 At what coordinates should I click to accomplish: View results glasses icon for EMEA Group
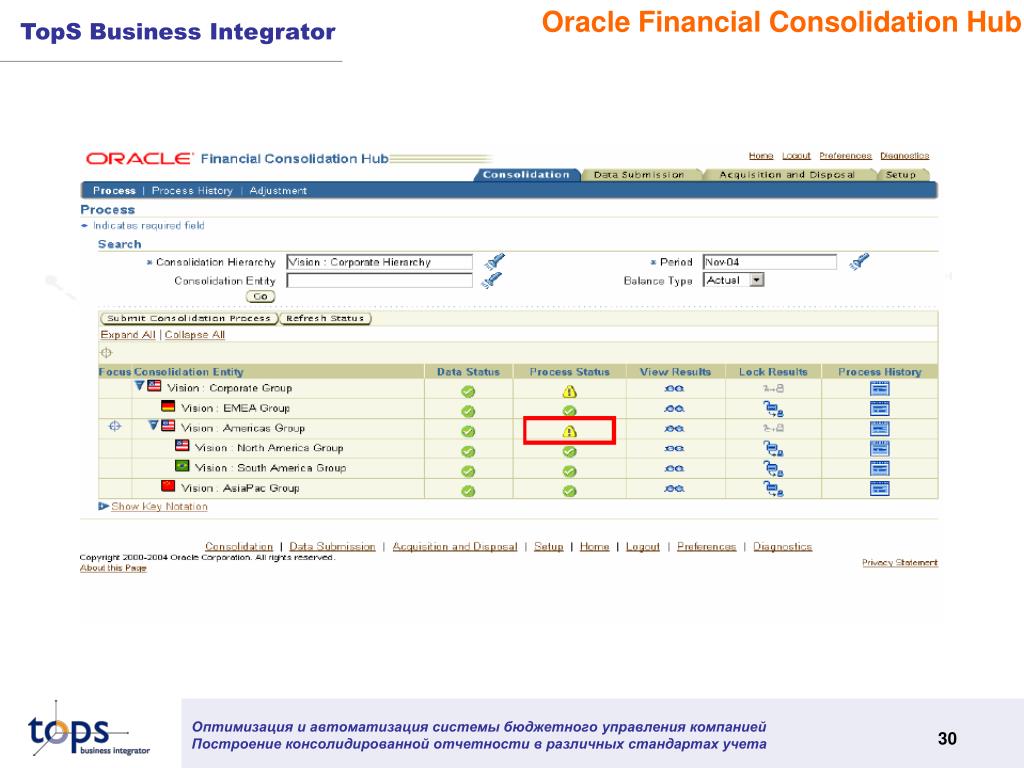tap(674, 409)
